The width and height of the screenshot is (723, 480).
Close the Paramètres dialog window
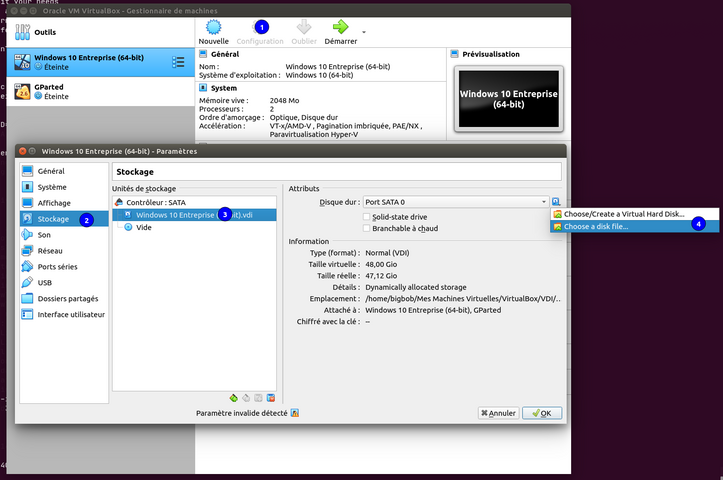pyautogui.click(x=23, y=151)
